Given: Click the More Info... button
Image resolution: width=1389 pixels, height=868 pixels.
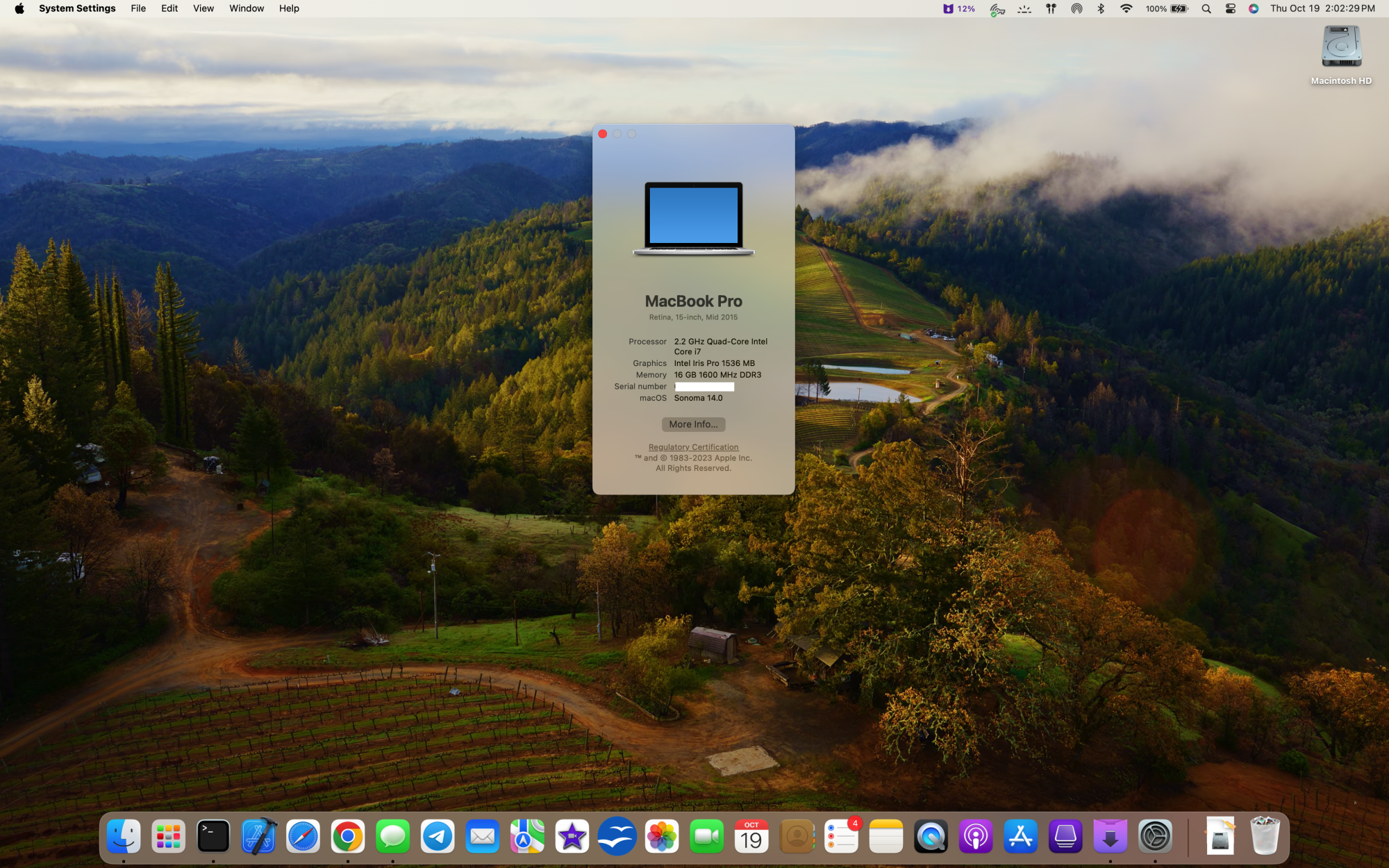Looking at the screenshot, I should 693,424.
